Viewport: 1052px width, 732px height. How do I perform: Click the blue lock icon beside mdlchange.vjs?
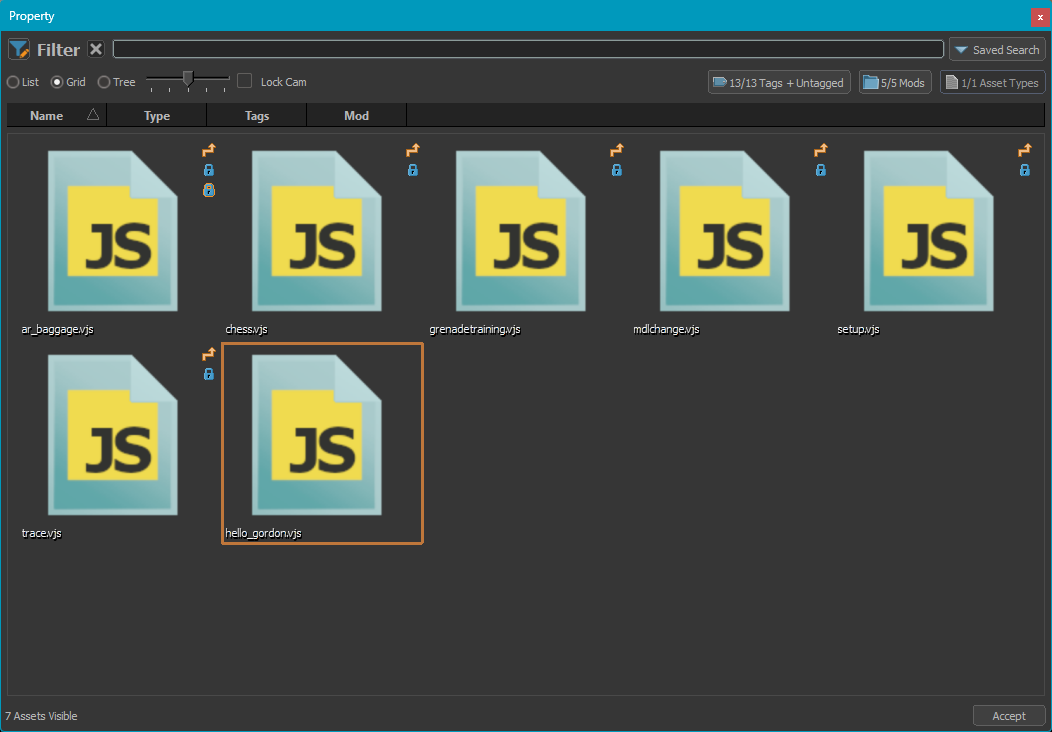pyautogui.click(x=821, y=170)
